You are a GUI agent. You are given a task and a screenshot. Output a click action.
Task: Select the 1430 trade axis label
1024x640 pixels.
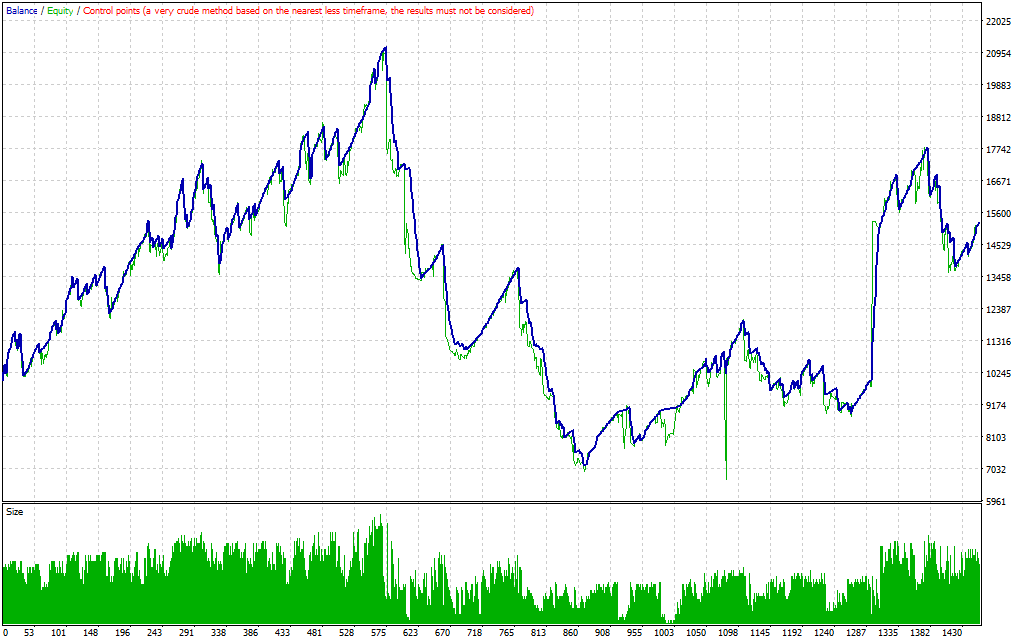point(951,633)
